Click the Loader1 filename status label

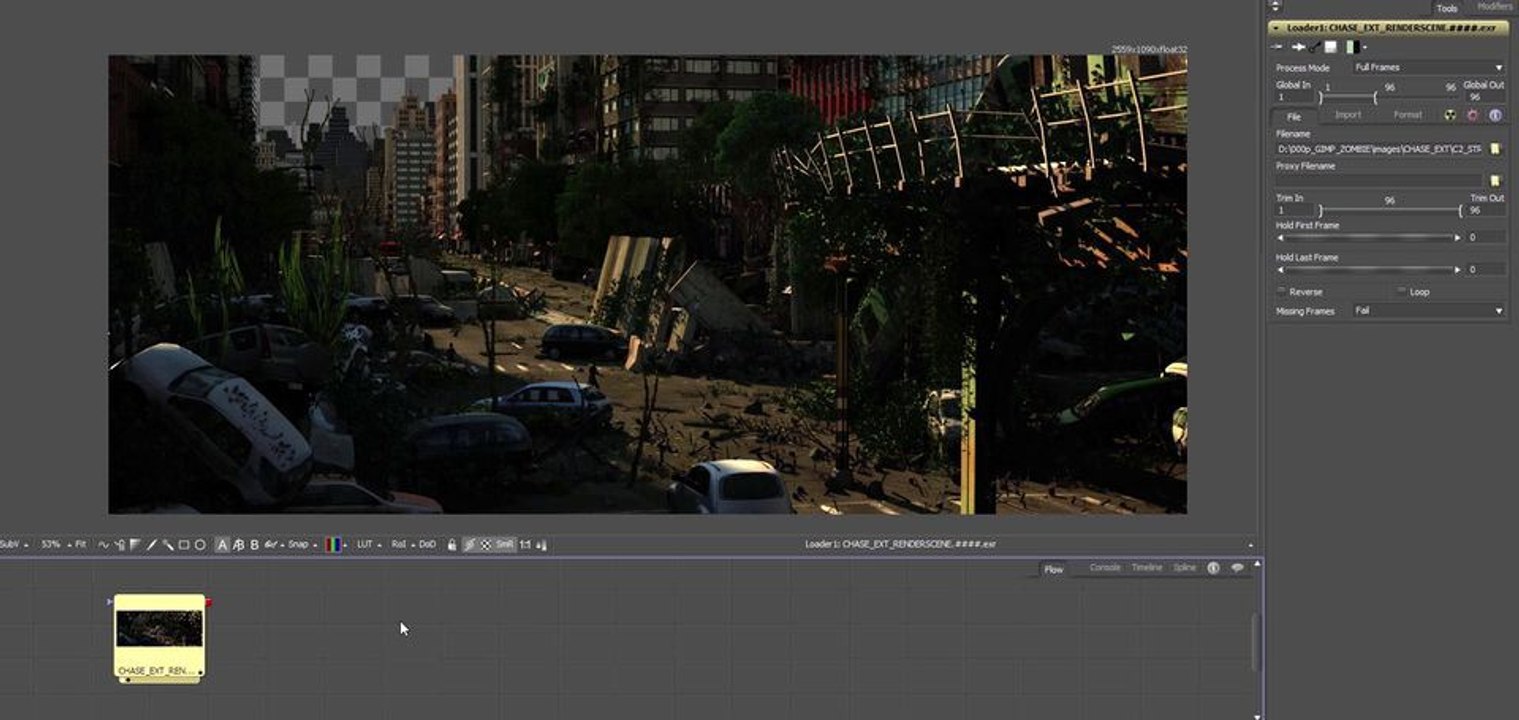tap(900, 544)
